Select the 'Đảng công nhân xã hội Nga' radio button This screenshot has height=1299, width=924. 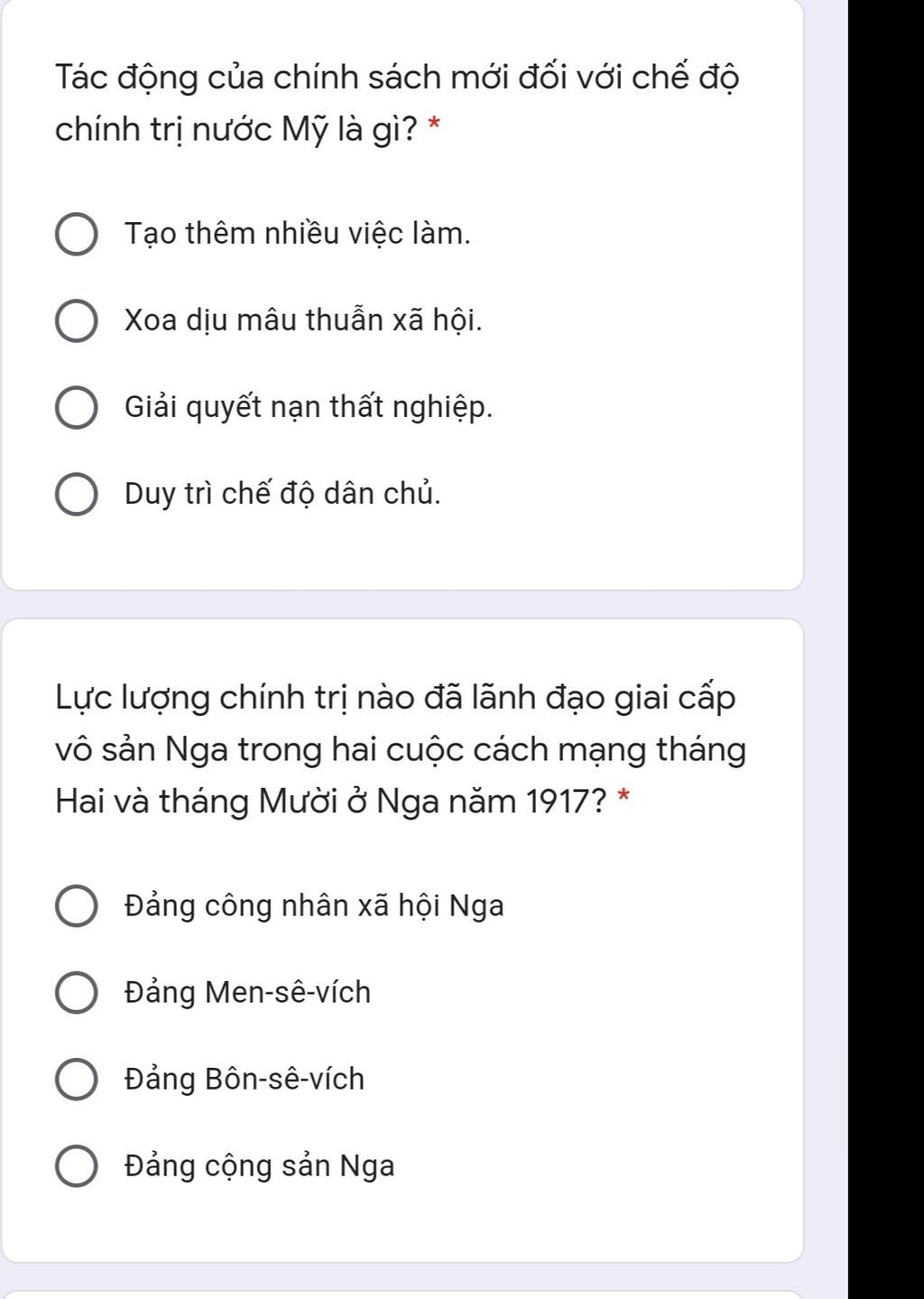point(78,906)
